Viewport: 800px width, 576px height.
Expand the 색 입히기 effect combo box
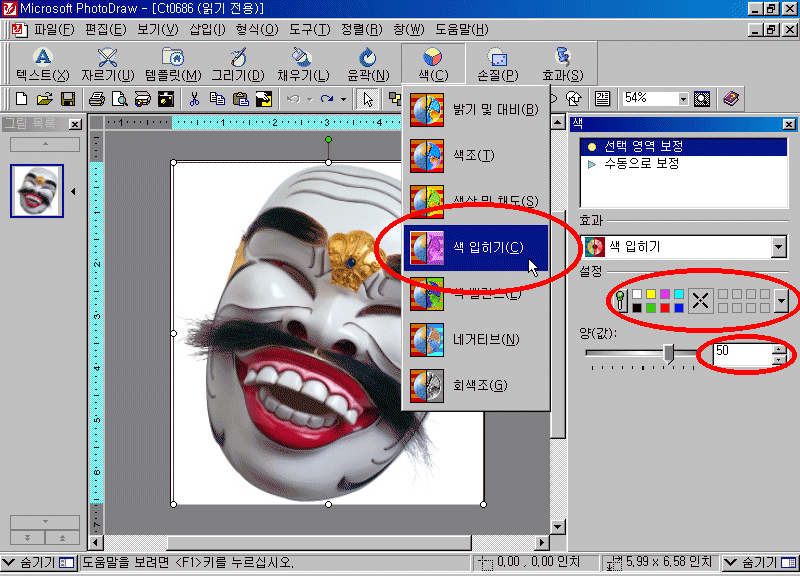coord(778,247)
